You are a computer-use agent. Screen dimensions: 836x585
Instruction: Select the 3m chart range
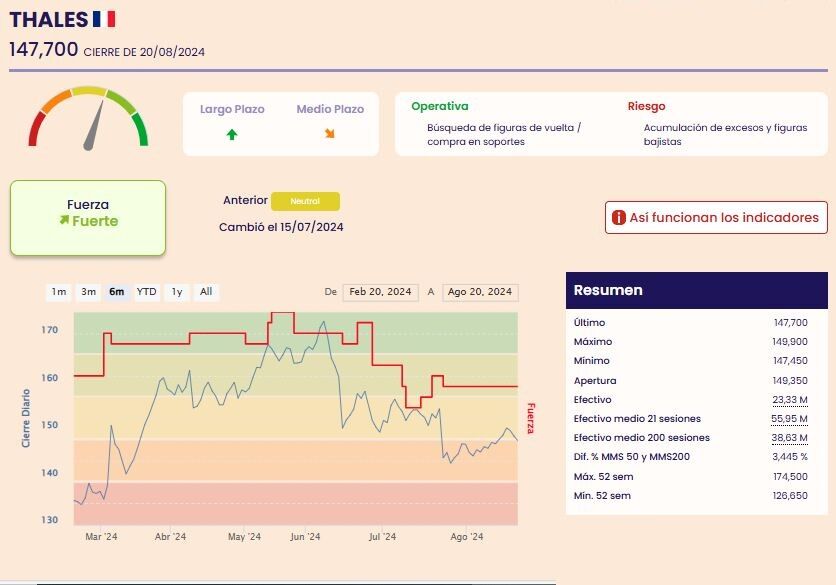89,292
